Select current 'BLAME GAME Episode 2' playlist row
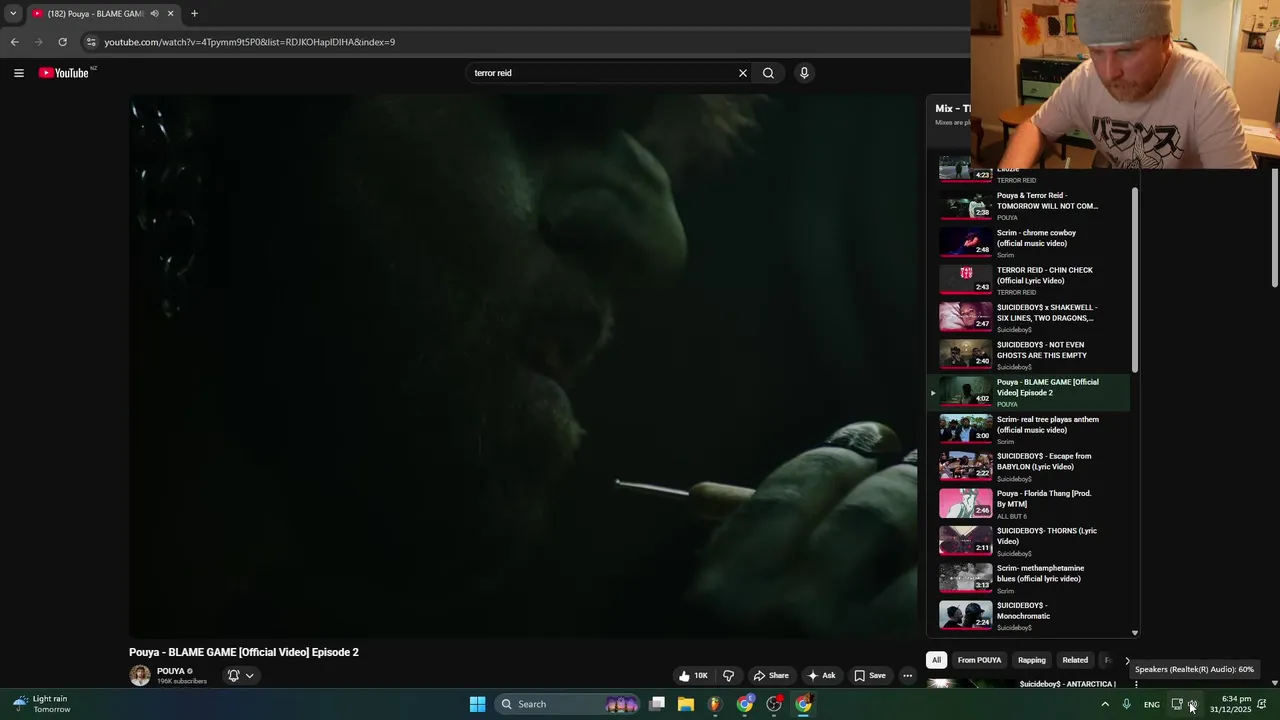The image size is (1280, 720). pyautogui.click(x=1030, y=392)
